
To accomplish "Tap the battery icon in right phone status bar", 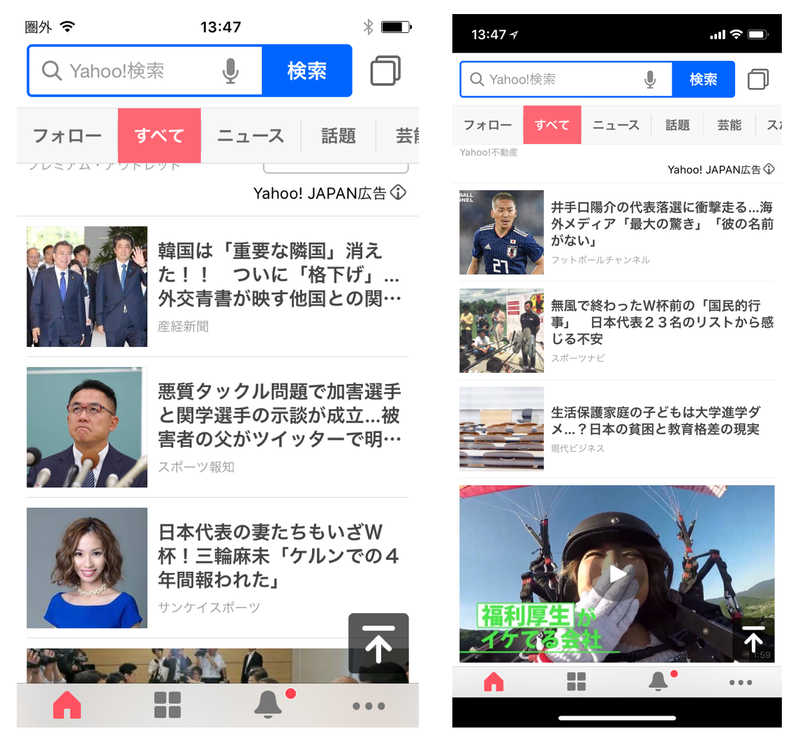I will click(758, 35).
